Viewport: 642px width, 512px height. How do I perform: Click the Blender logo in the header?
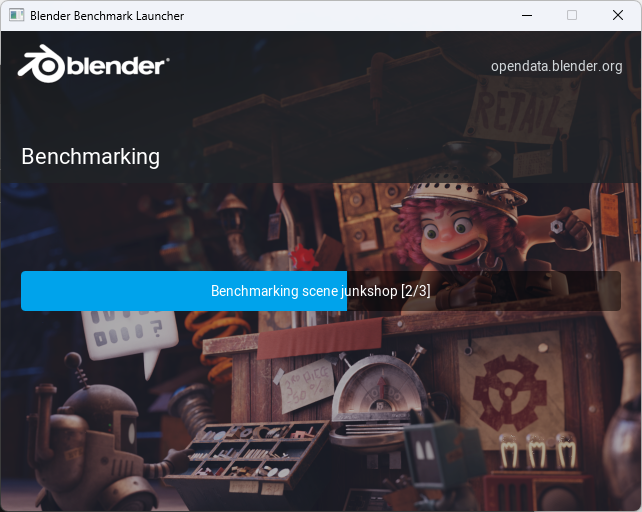(x=93, y=64)
